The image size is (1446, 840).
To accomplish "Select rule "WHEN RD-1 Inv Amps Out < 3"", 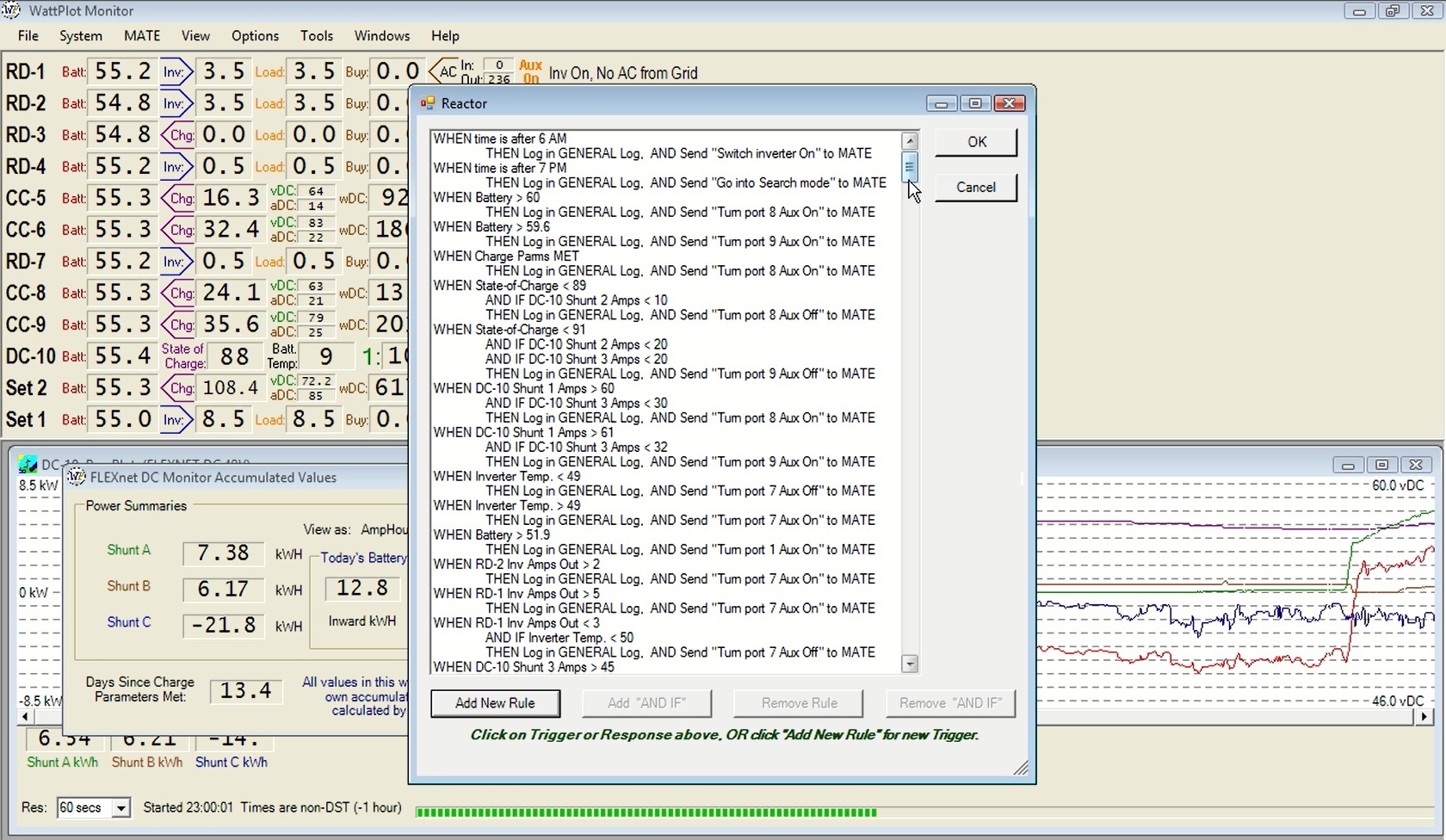I will [x=516, y=622].
